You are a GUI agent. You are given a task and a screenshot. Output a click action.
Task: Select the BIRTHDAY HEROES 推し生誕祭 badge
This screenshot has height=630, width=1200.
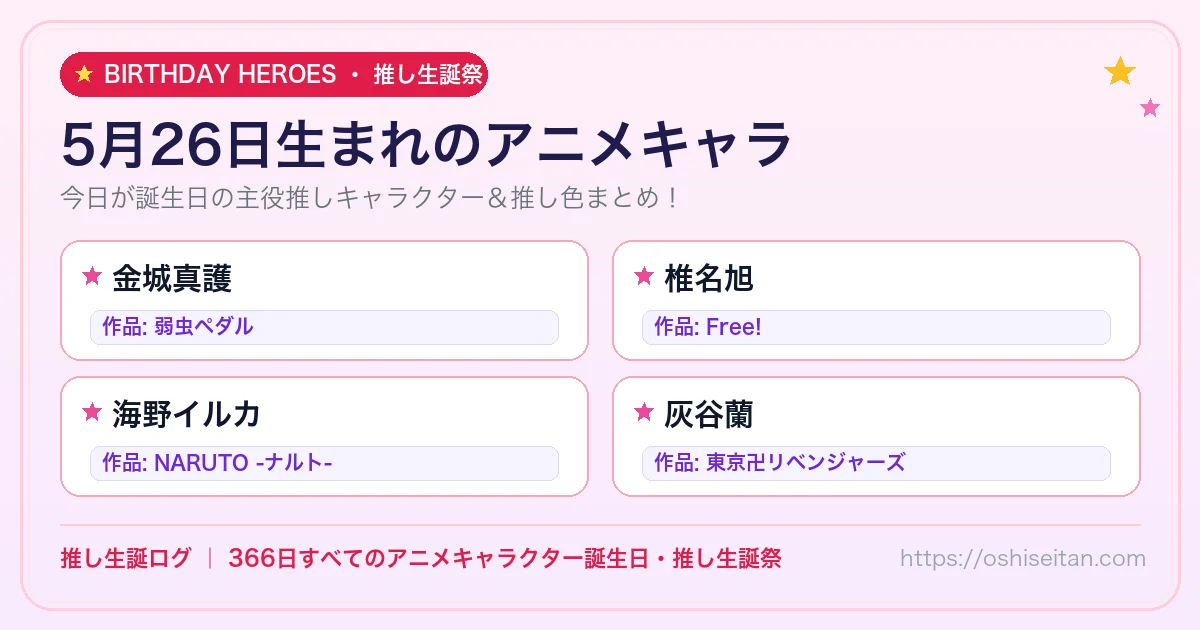pyautogui.click(x=274, y=74)
